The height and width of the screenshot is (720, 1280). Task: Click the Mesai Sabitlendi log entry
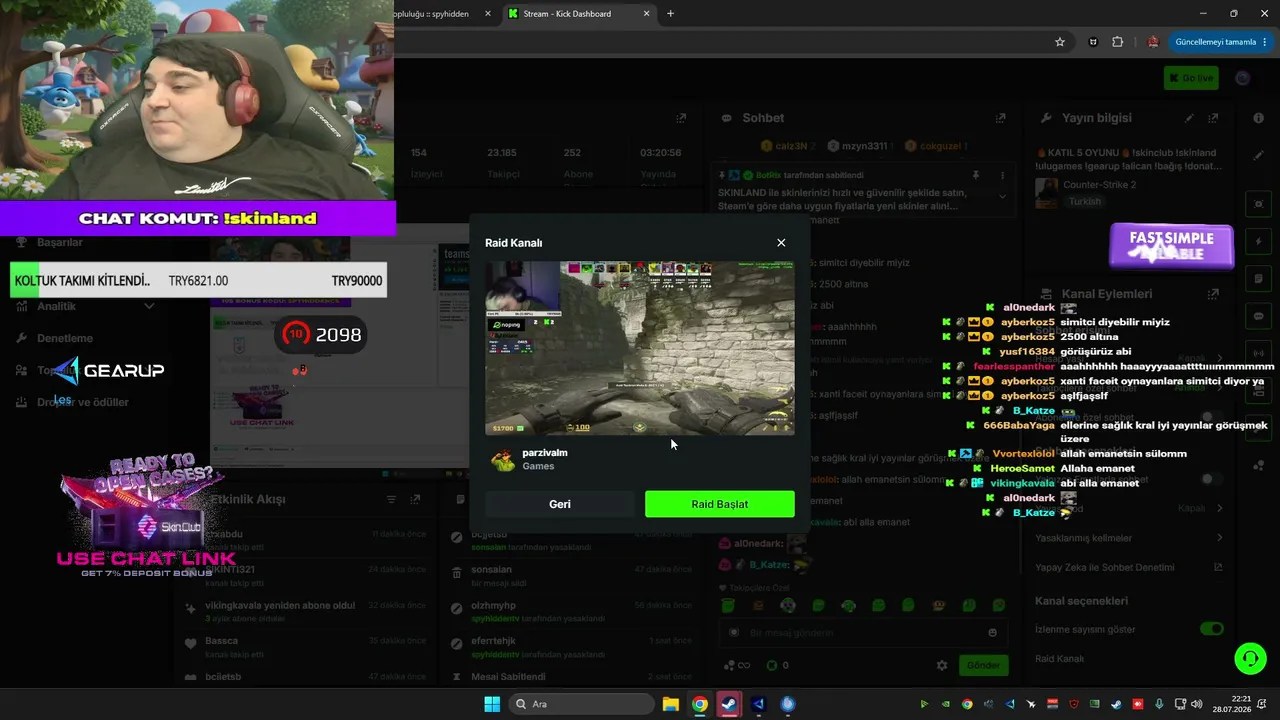(570, 677)
